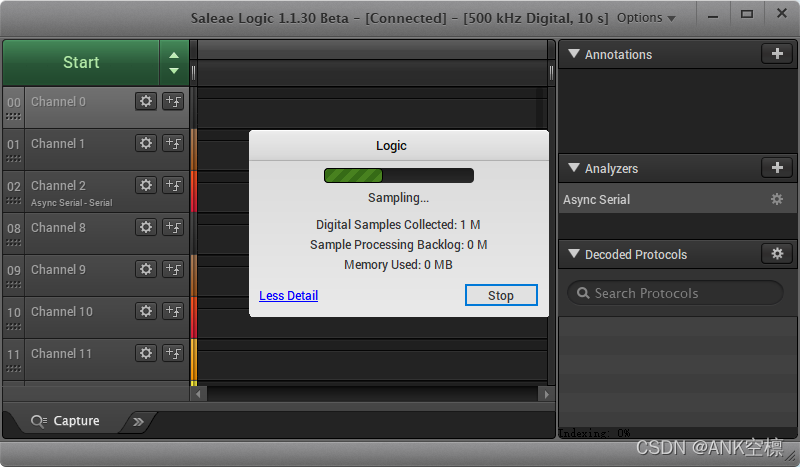Collapse the Analyzers panel

574,167
